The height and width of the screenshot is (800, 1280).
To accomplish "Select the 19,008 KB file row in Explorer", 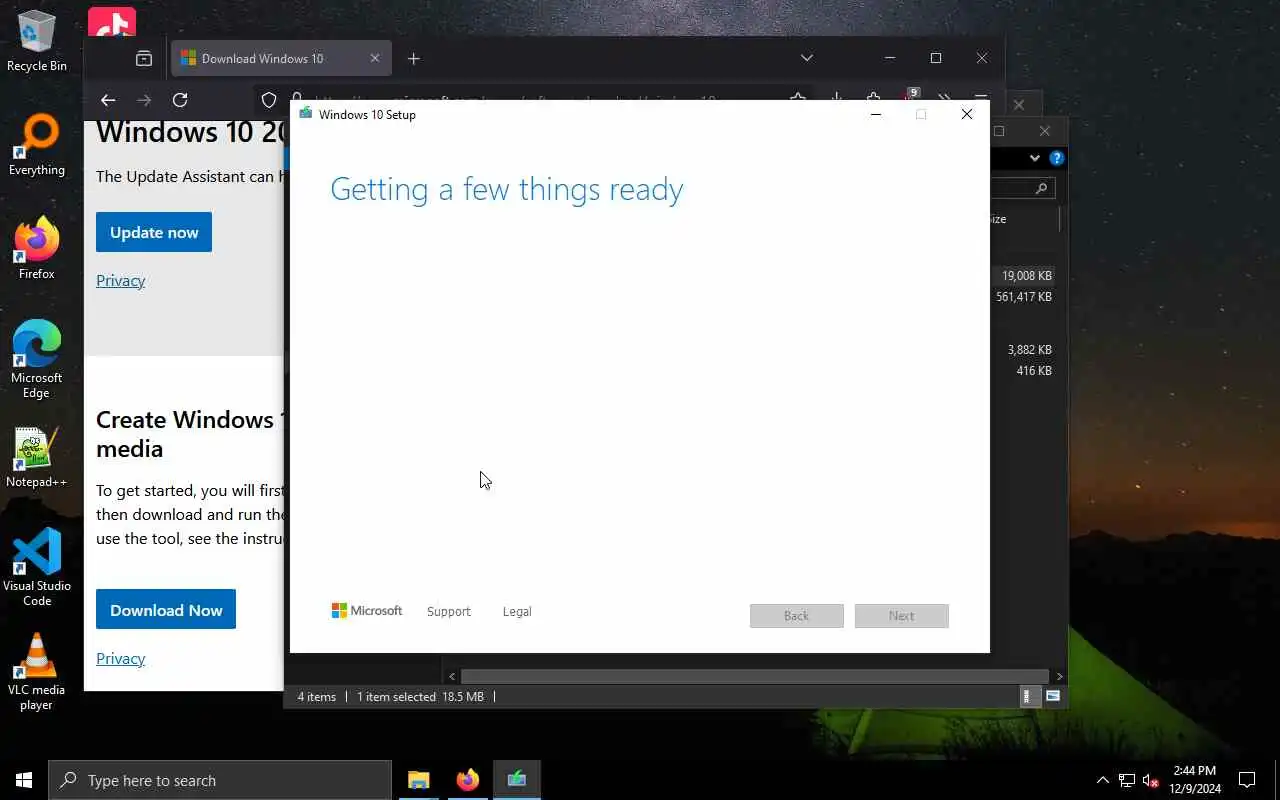I will pyautogui.click(x=1025, y=276).
